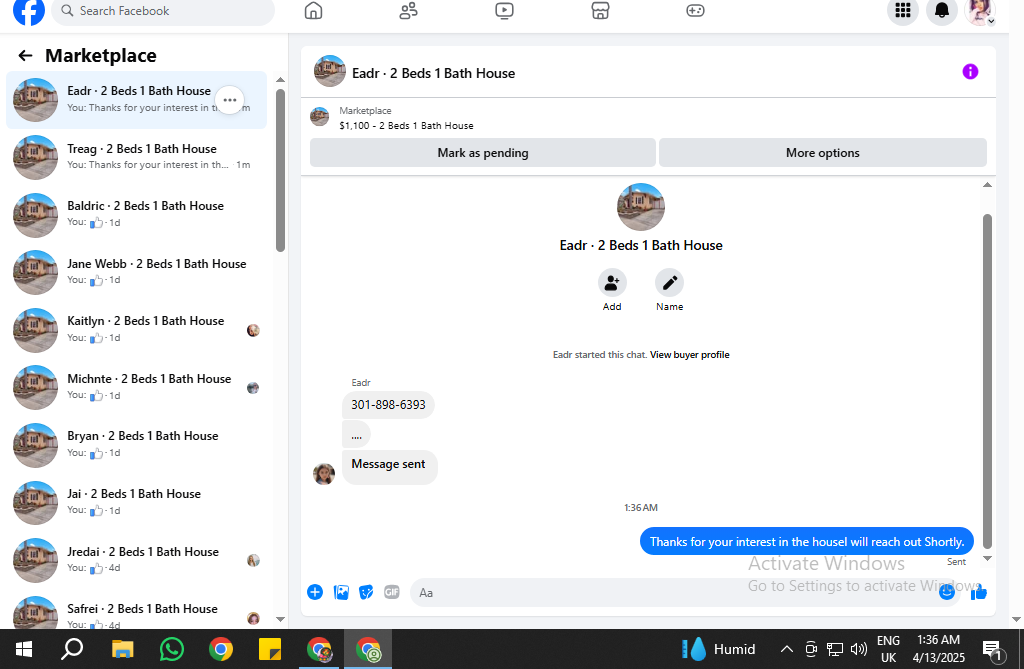Click Mark as pending button

point(483,153)
